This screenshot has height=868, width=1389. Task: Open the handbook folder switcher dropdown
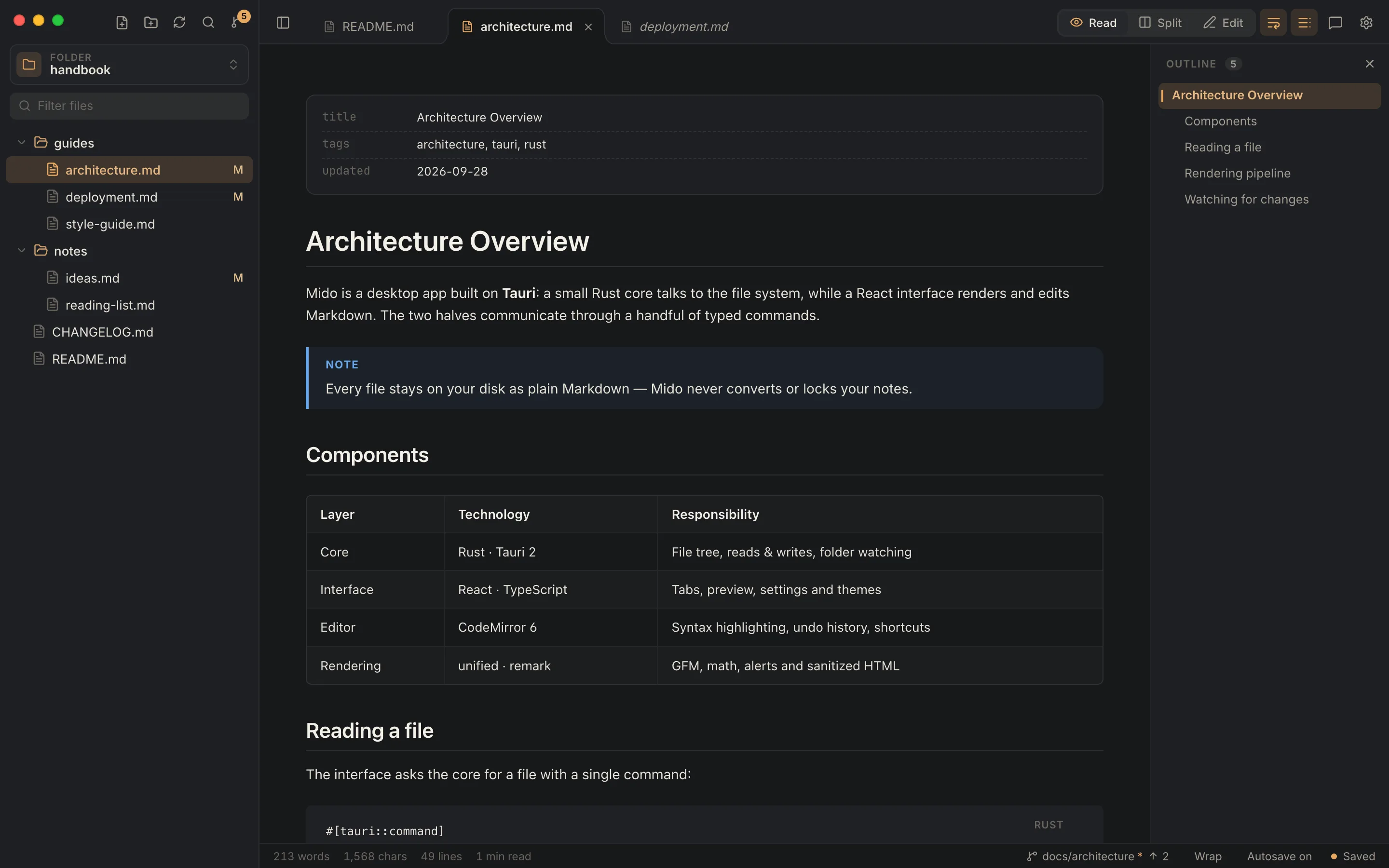point(129,64)
